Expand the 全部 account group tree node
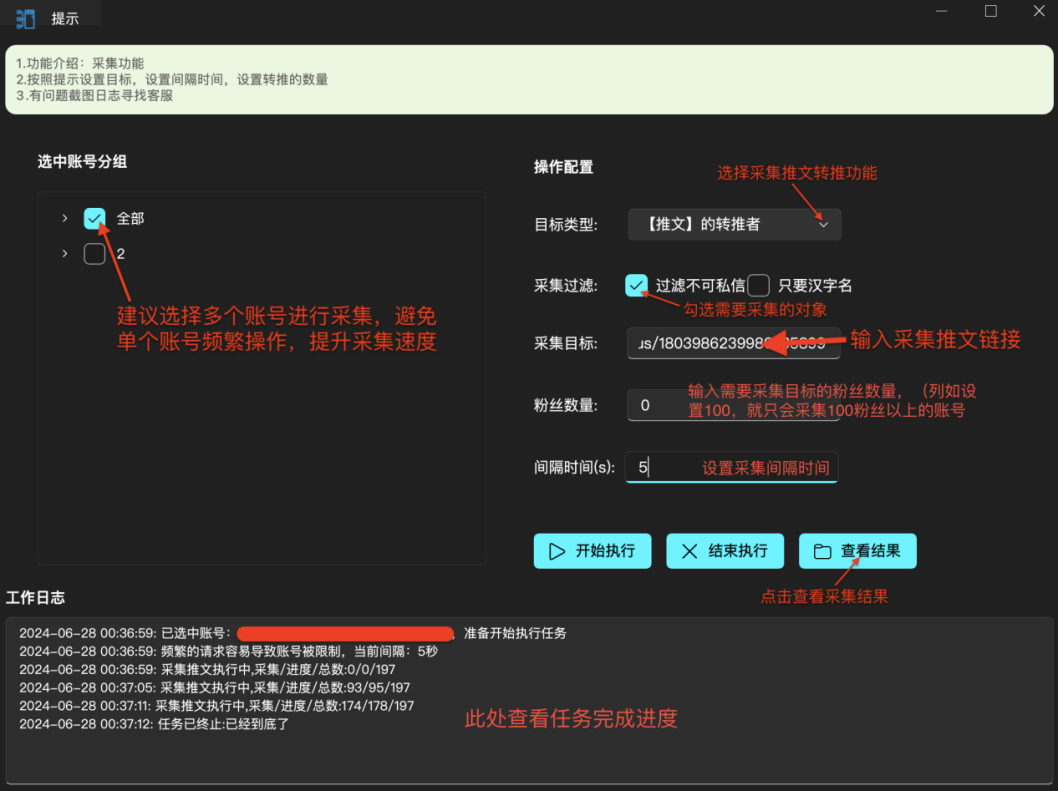1058x791 pixels. point(65,218)
